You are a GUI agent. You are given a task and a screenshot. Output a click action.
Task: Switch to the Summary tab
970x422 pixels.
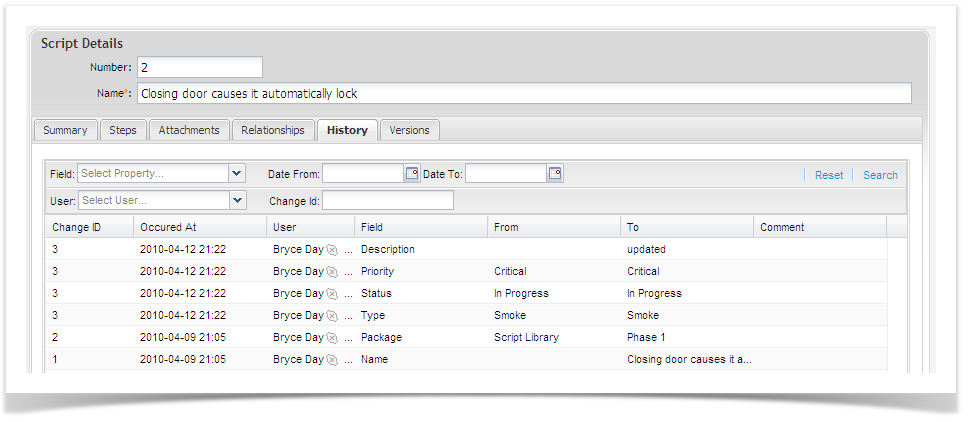click(x=65, y=130)
